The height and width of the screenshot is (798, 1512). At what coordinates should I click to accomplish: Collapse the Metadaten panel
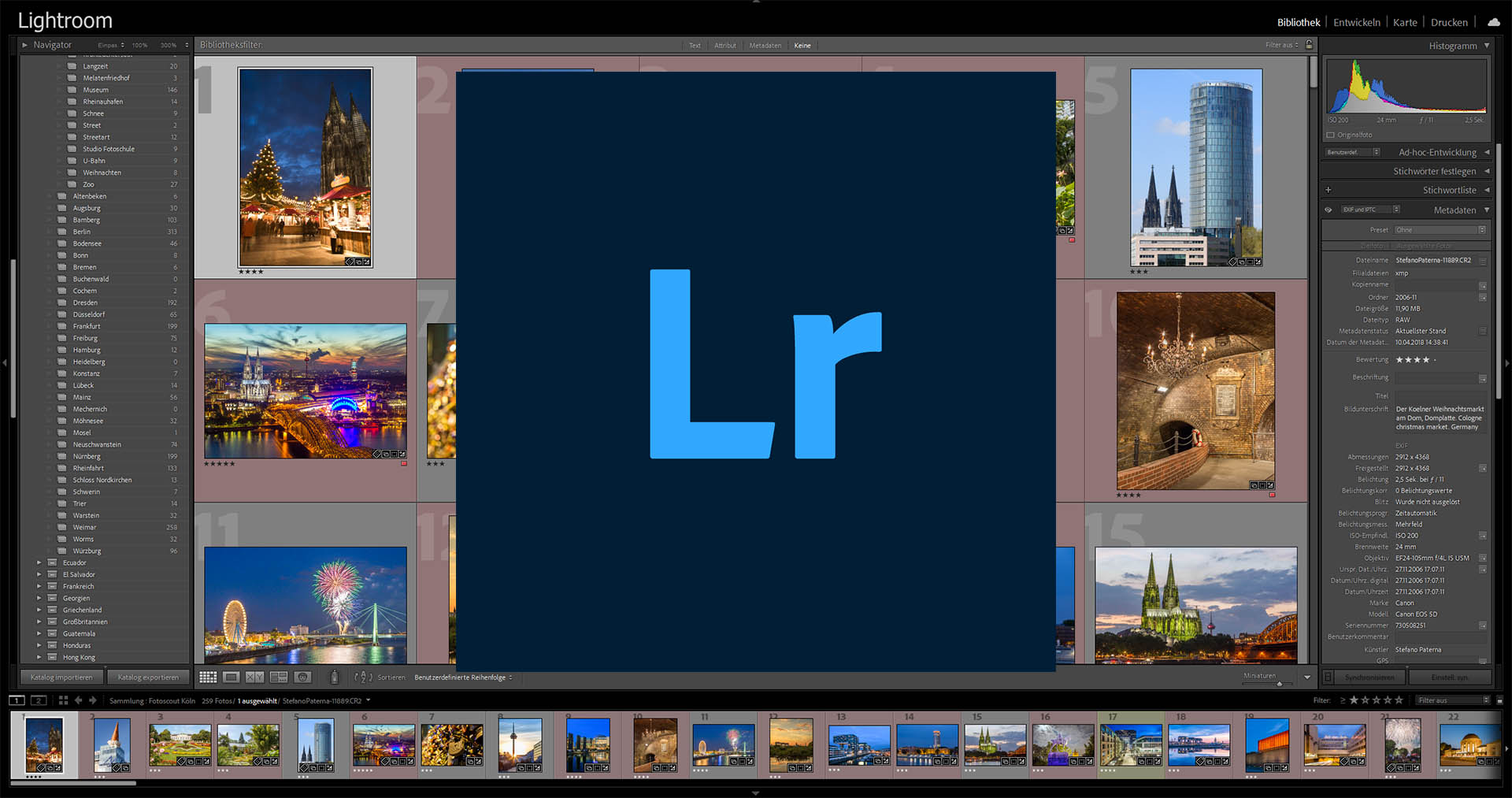[x=1488, y=210]
